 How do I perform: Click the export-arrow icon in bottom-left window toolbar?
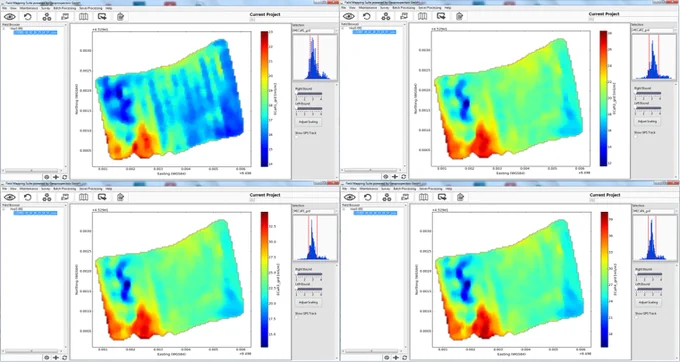[102, 197]
